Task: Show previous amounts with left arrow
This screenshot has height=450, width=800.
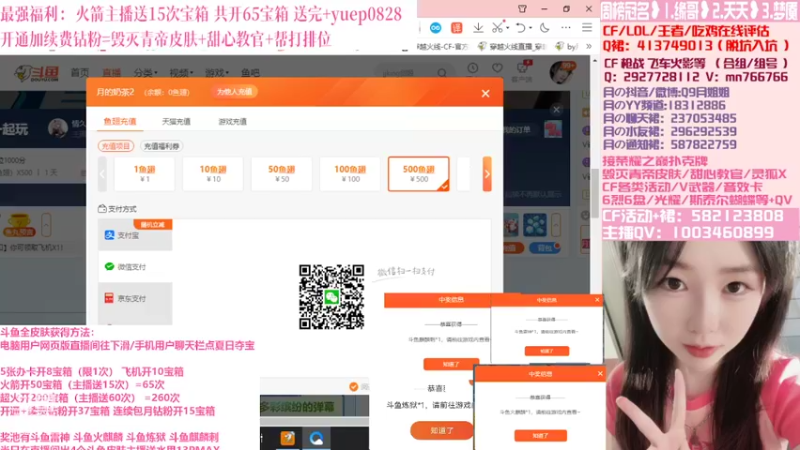Action: pos(102,174)
